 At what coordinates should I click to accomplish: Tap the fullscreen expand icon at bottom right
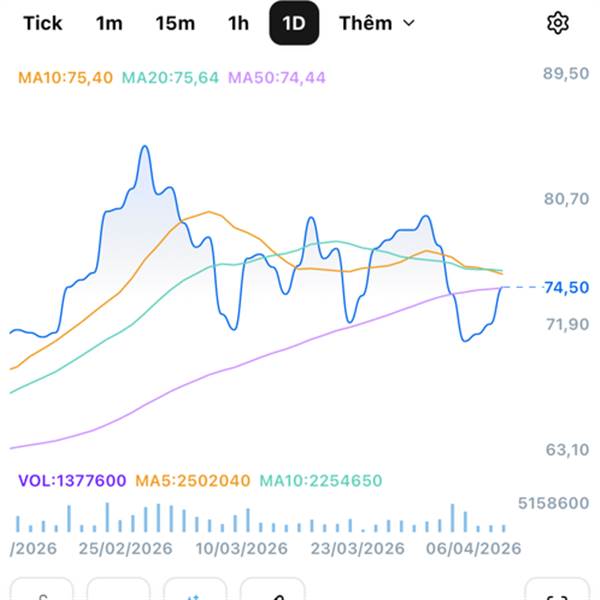click(556, 591)
